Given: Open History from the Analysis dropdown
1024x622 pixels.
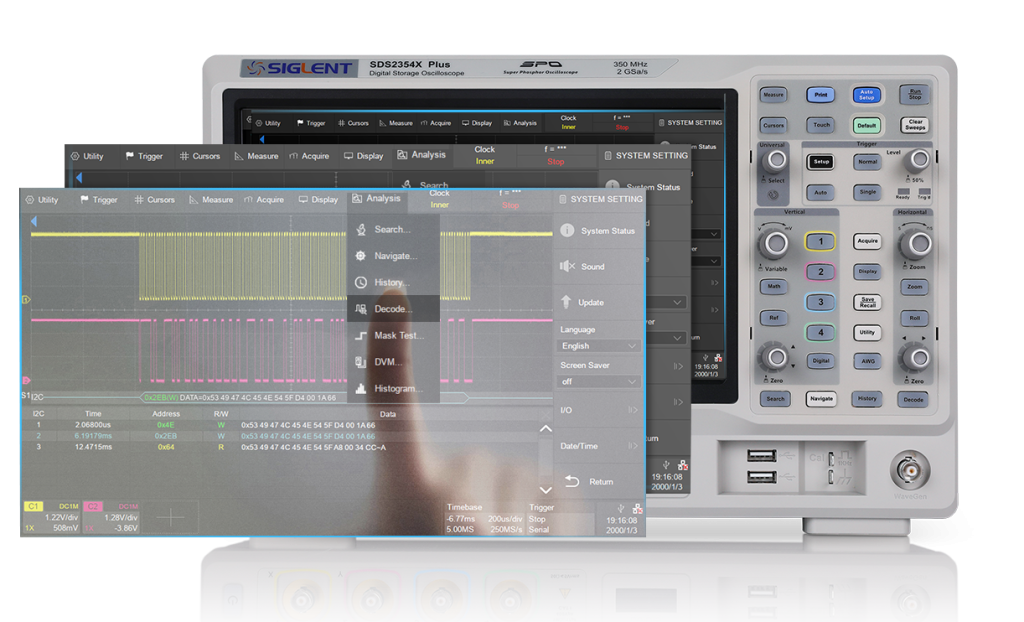Looking at the screenshot, I should [x=390, y=283].
